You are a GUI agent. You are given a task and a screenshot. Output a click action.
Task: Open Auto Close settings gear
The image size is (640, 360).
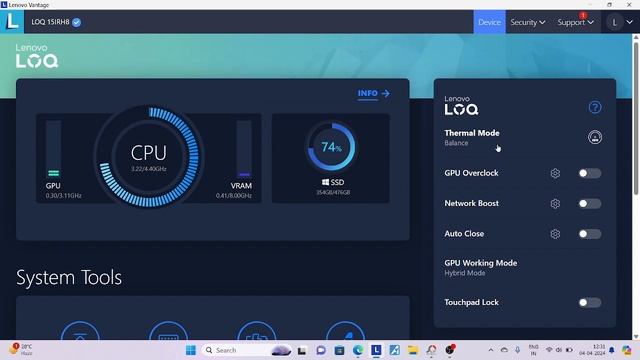tap(555, 234)
